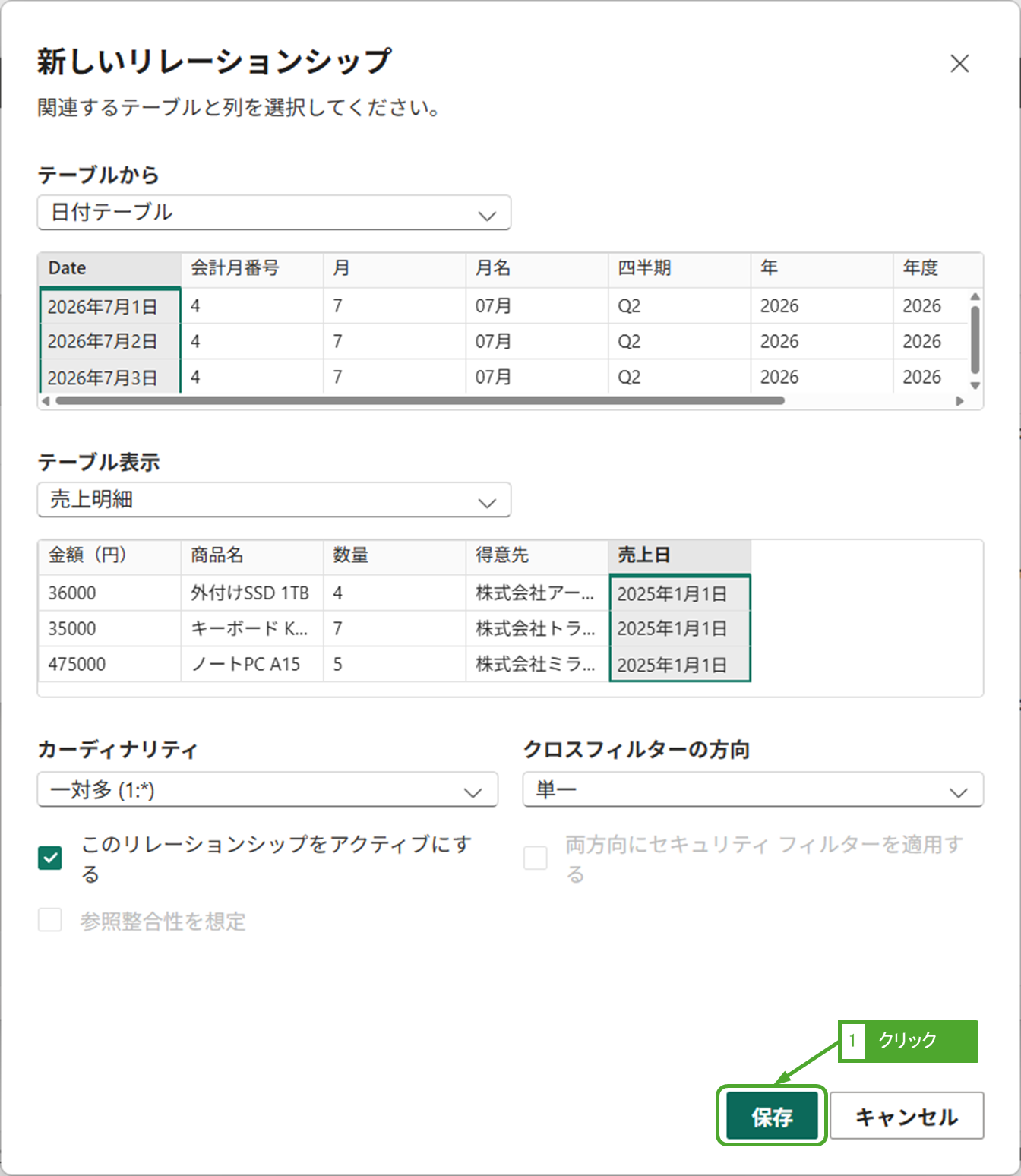Click the scroll up arrow in date table
This screenshot has width=1021, height=1176.
[975, 297]
